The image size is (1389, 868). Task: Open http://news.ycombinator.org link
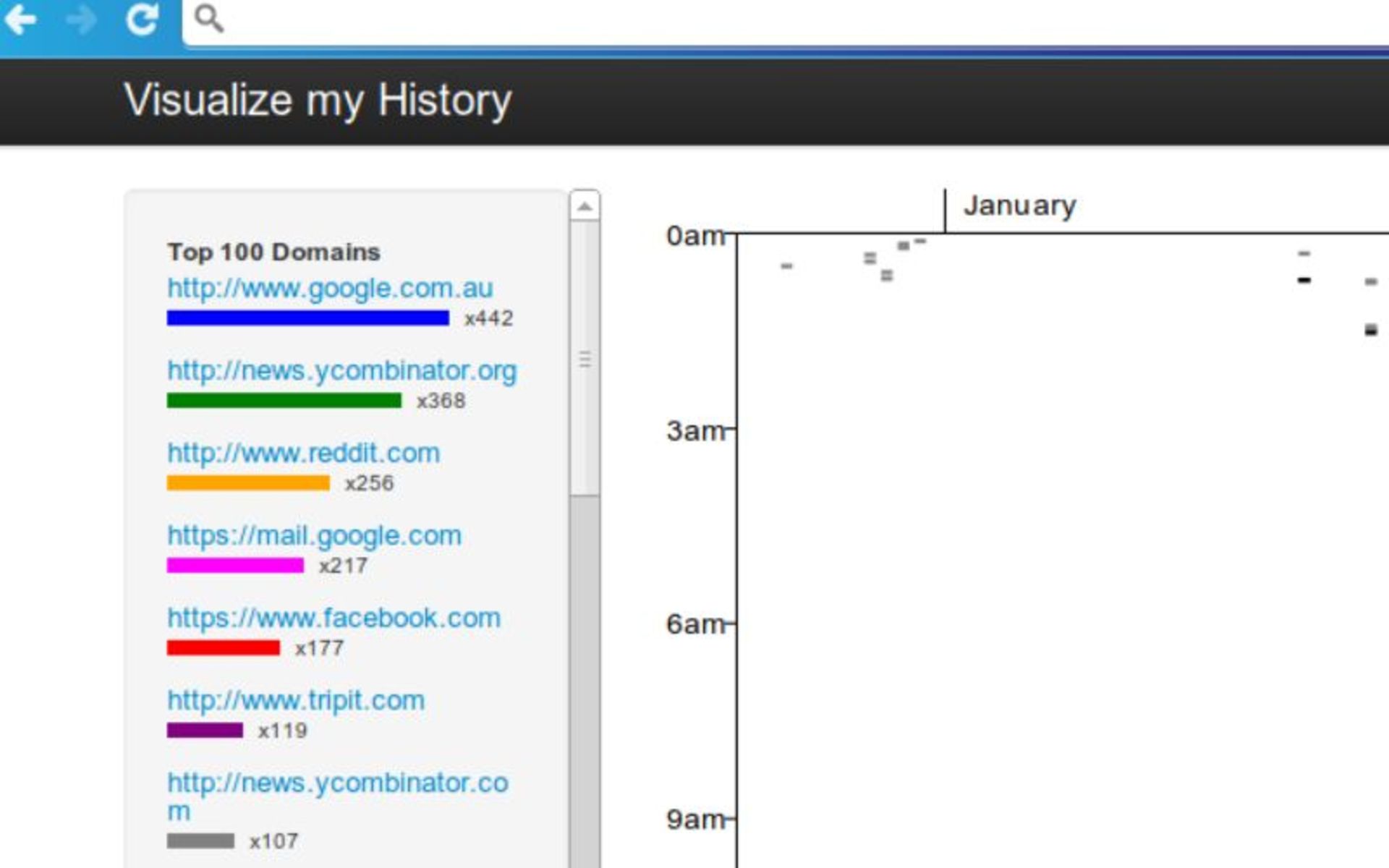tap(342, 370)
